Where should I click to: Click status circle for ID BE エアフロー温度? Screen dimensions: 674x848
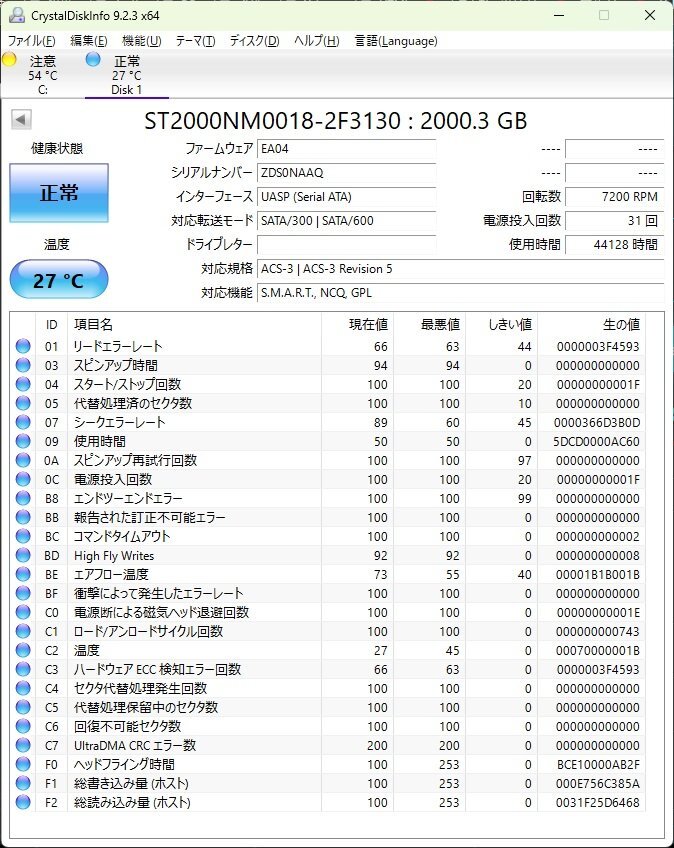(23, 574)
